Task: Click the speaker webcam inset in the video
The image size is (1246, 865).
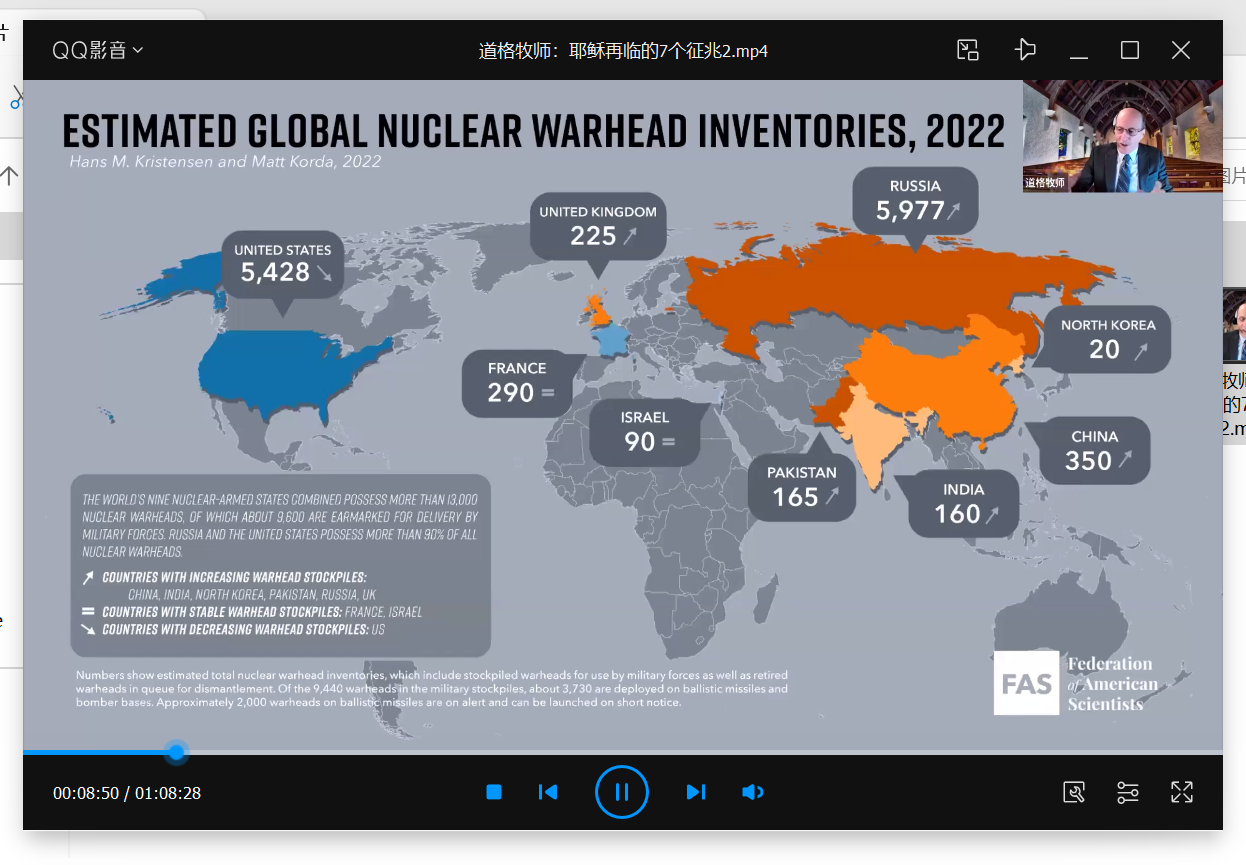Action: tap(1122, 136)
